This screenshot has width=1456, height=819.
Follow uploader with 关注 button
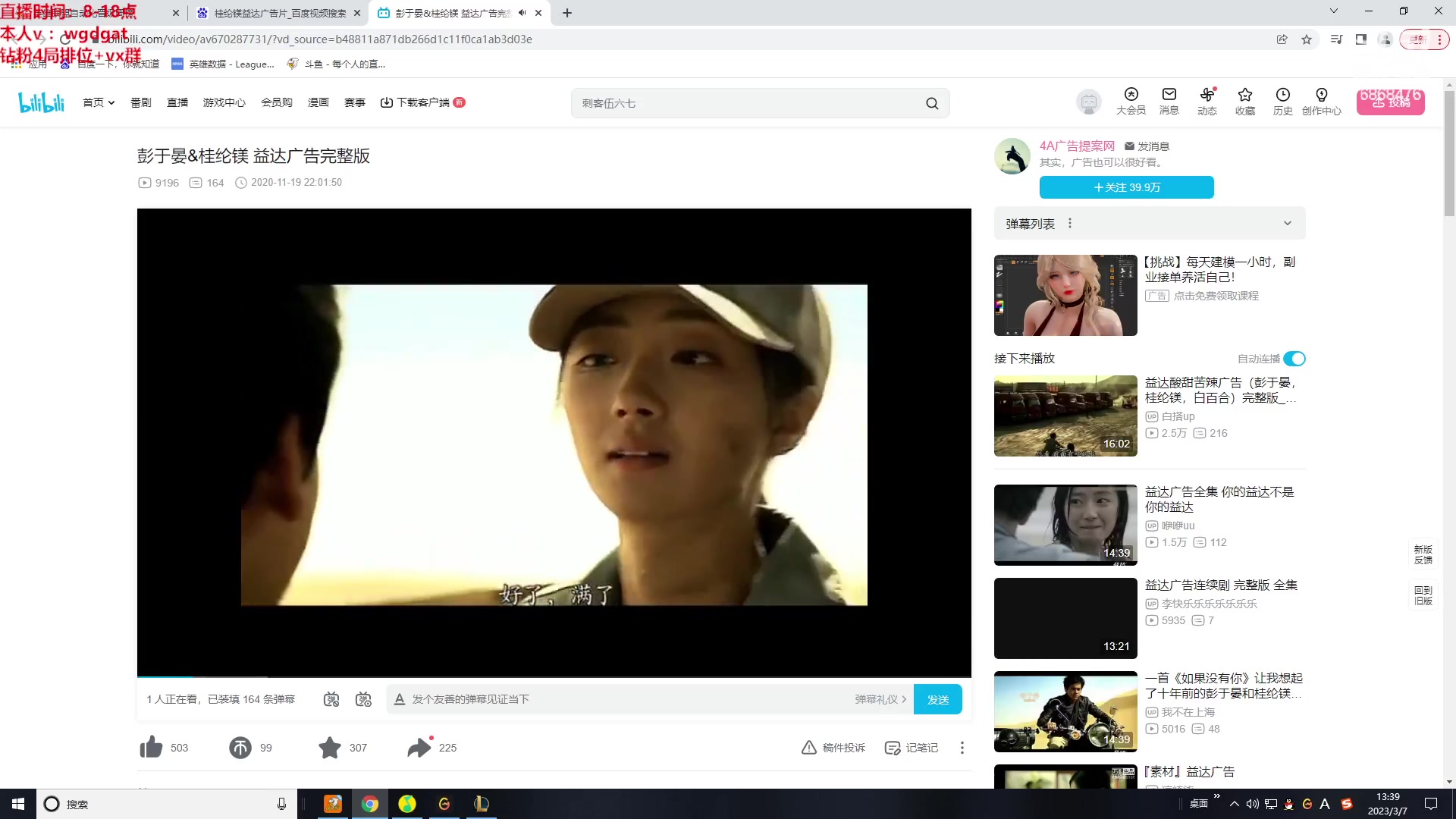click(1126, 187)
